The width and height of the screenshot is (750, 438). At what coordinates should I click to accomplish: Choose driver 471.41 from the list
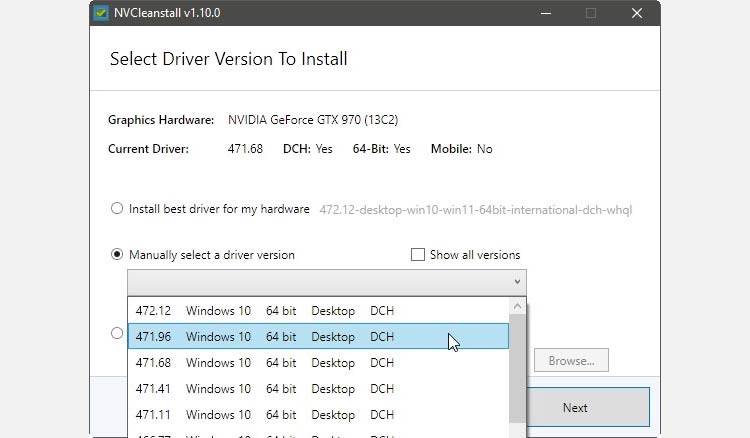(x=318, y=388)
